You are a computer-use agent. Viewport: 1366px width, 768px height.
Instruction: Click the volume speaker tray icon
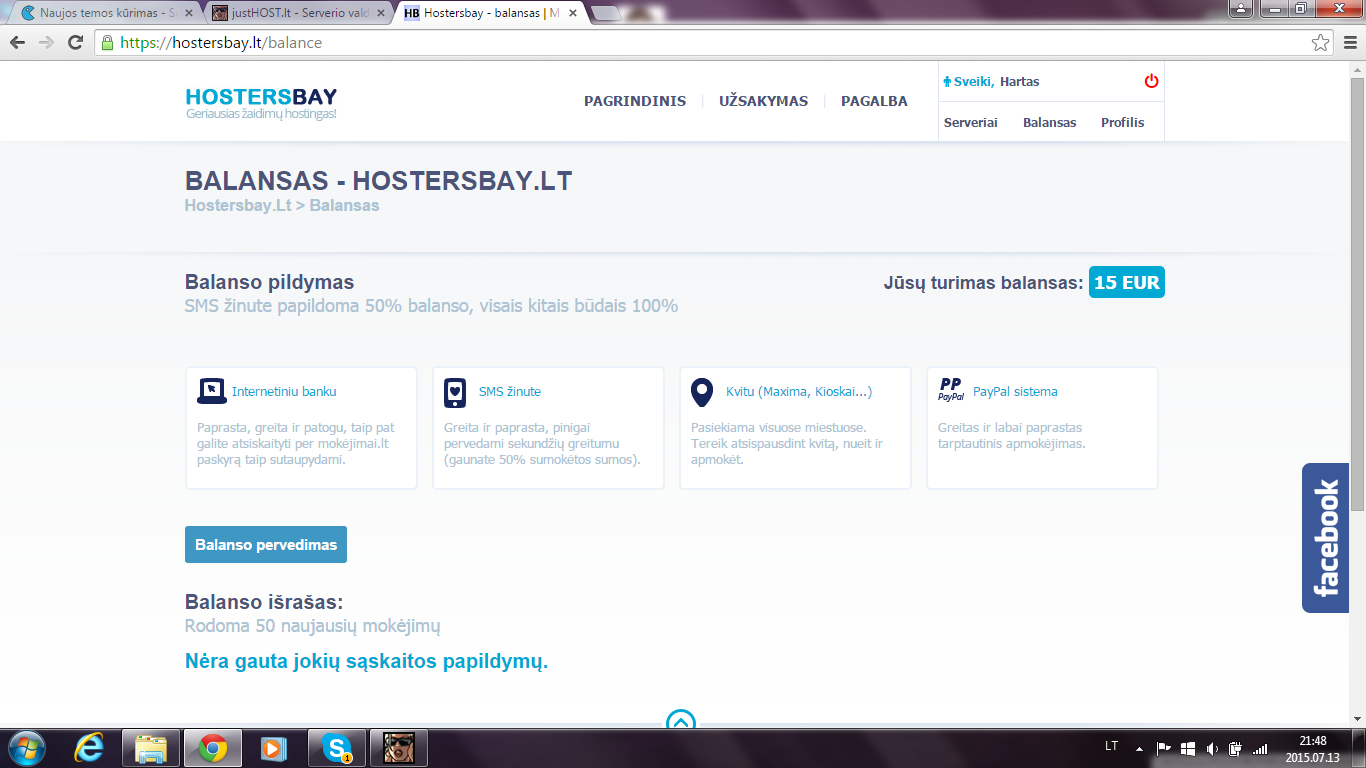pos(1212,748)
